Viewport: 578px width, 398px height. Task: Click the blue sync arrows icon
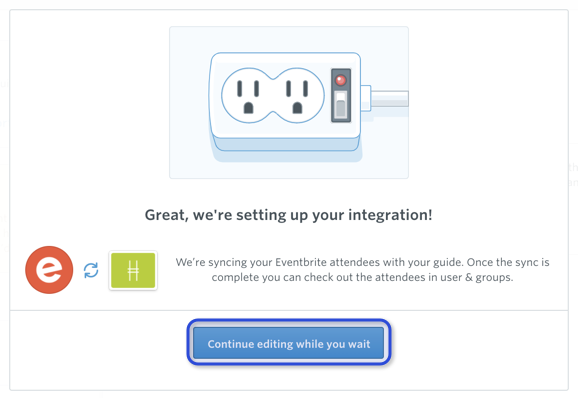point(91,270)
